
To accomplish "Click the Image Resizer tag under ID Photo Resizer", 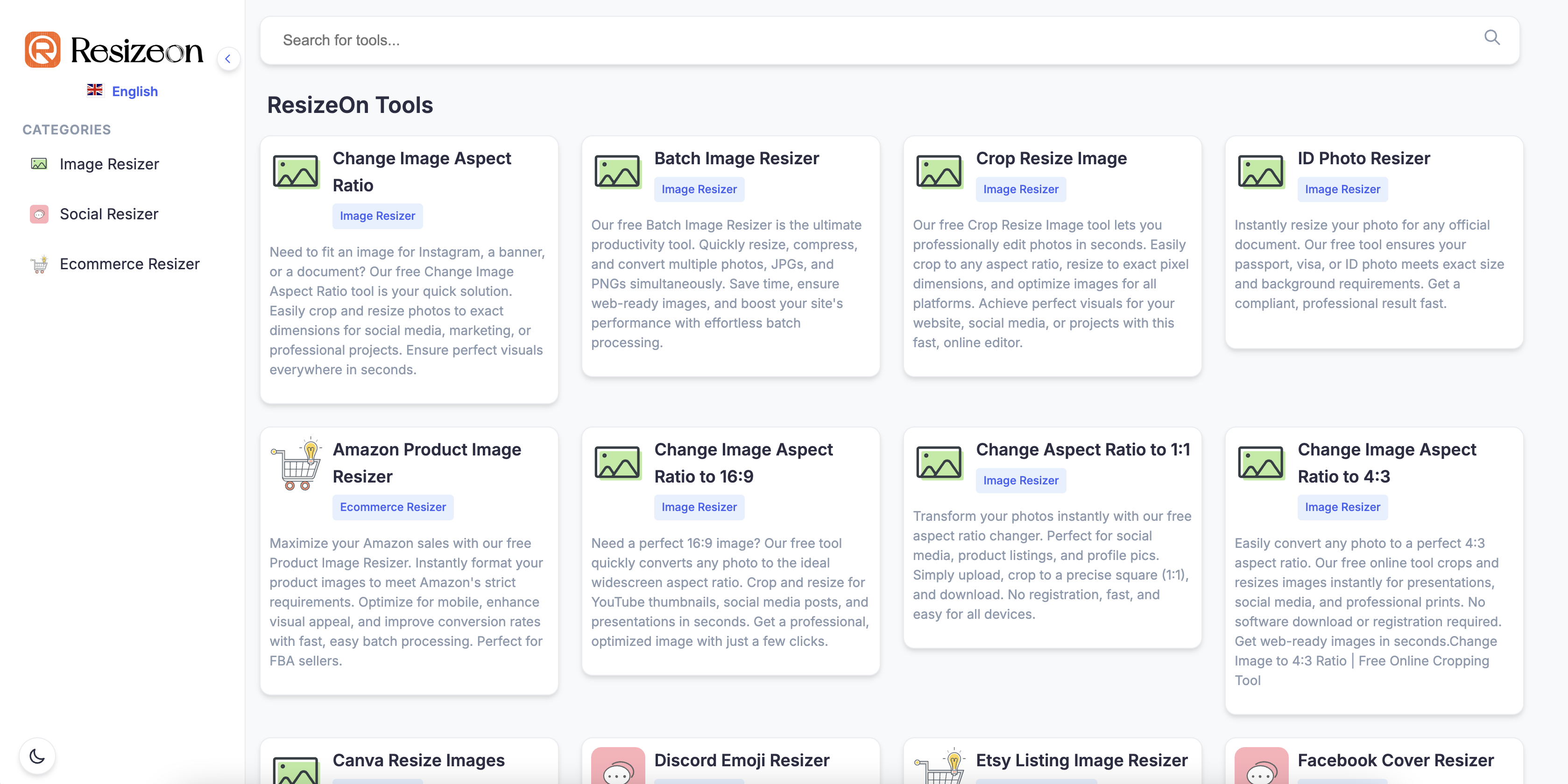I will point(1343,189).
